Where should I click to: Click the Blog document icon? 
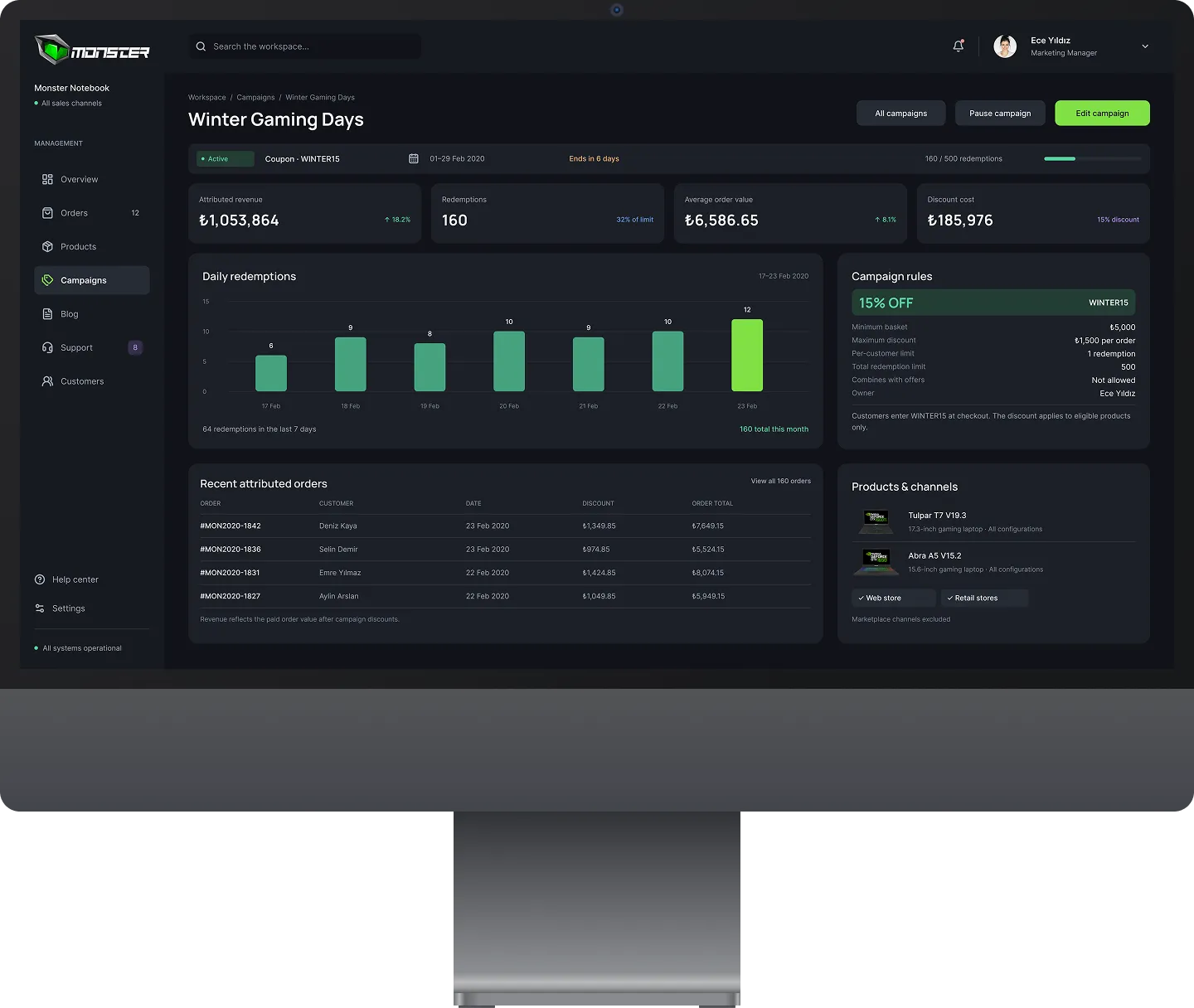(x=47, y=314)
